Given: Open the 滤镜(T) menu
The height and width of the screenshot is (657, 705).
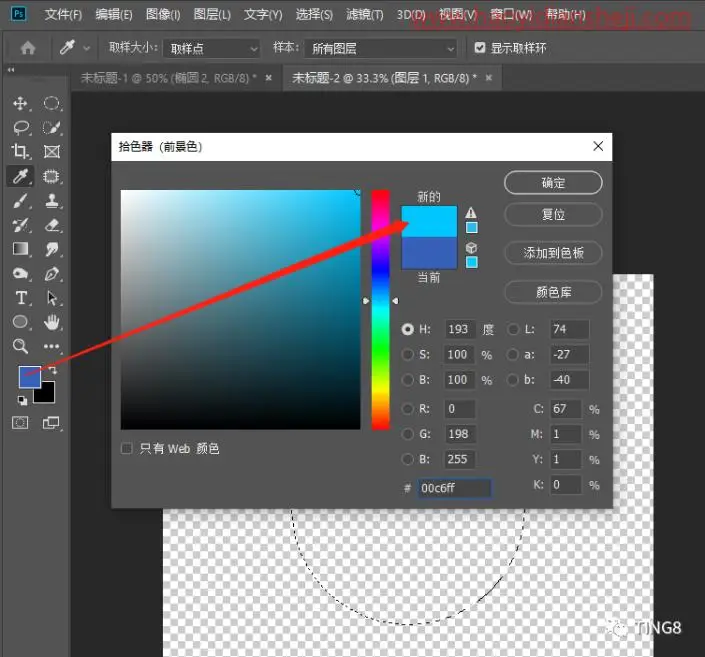Looking at the screenshot, I should coord(365,14).
